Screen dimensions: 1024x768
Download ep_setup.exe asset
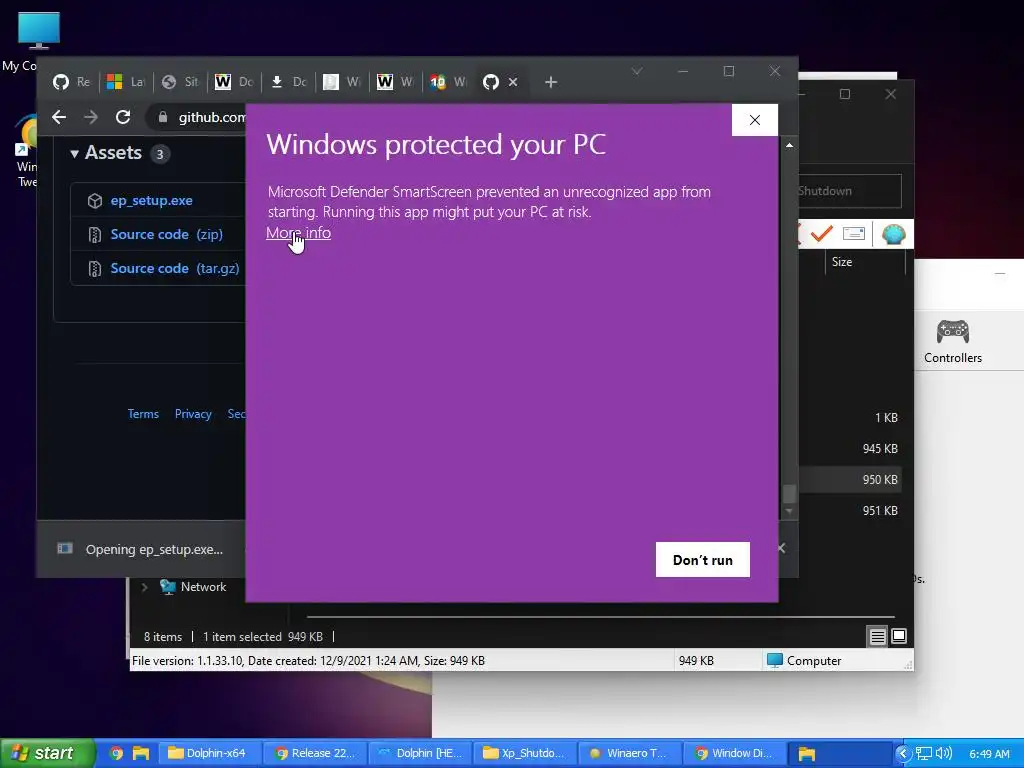tap(152, 200)
